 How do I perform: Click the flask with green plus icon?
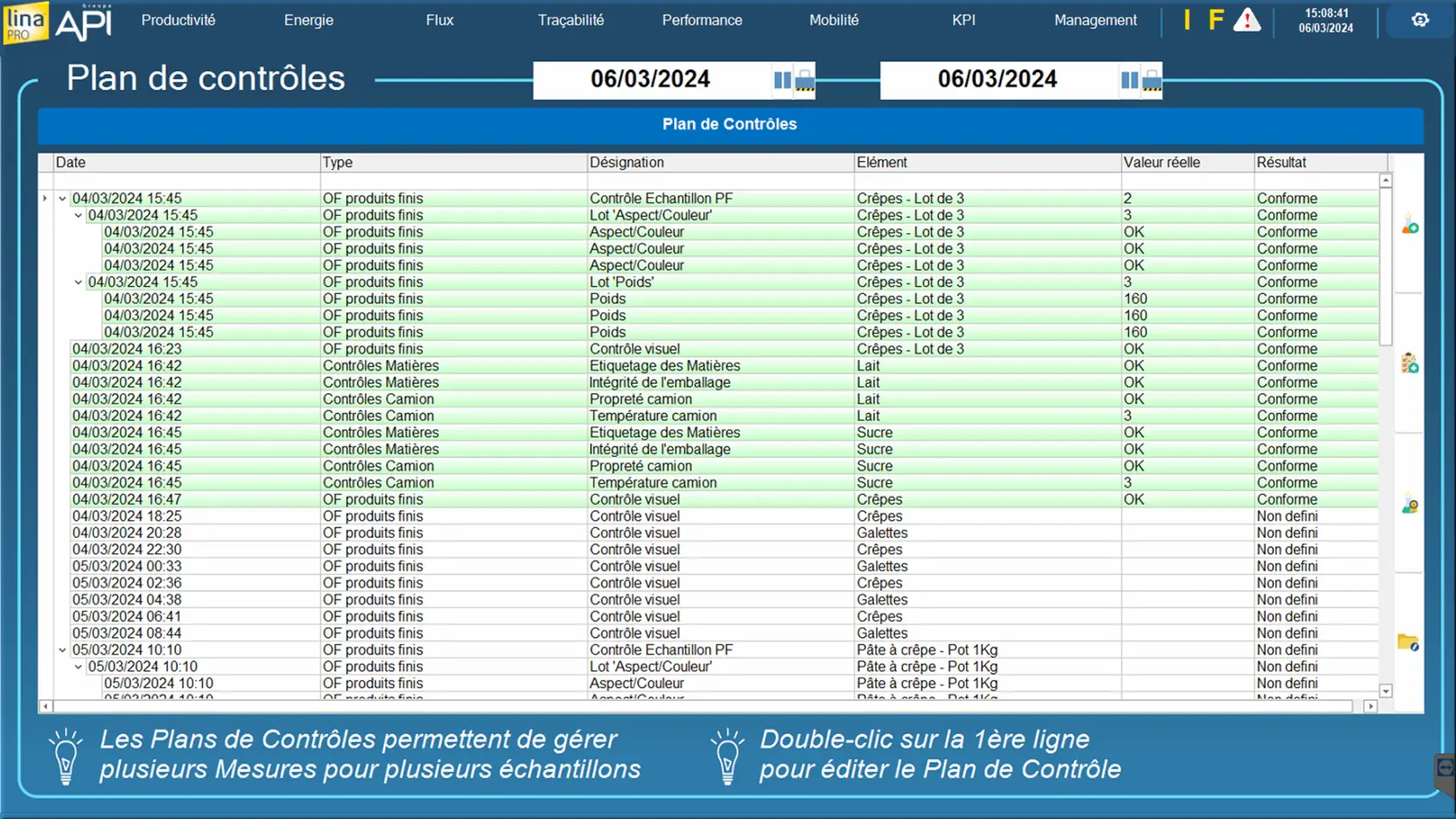[x=1410, y=225]
